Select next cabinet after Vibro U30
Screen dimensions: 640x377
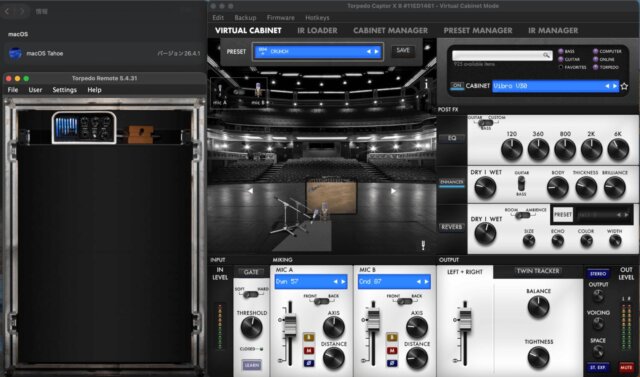point(615,86)
